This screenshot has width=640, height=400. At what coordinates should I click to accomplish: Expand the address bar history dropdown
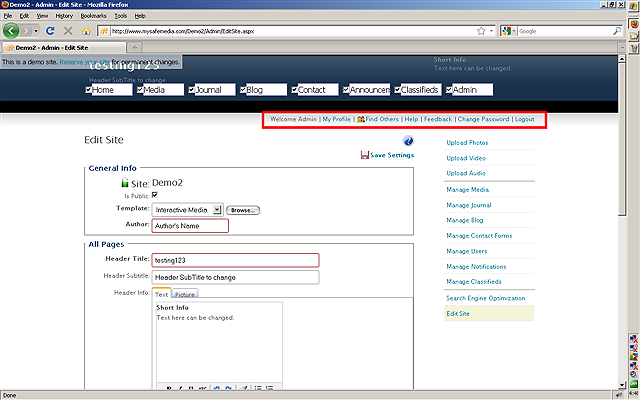click(x=493, y=31)
